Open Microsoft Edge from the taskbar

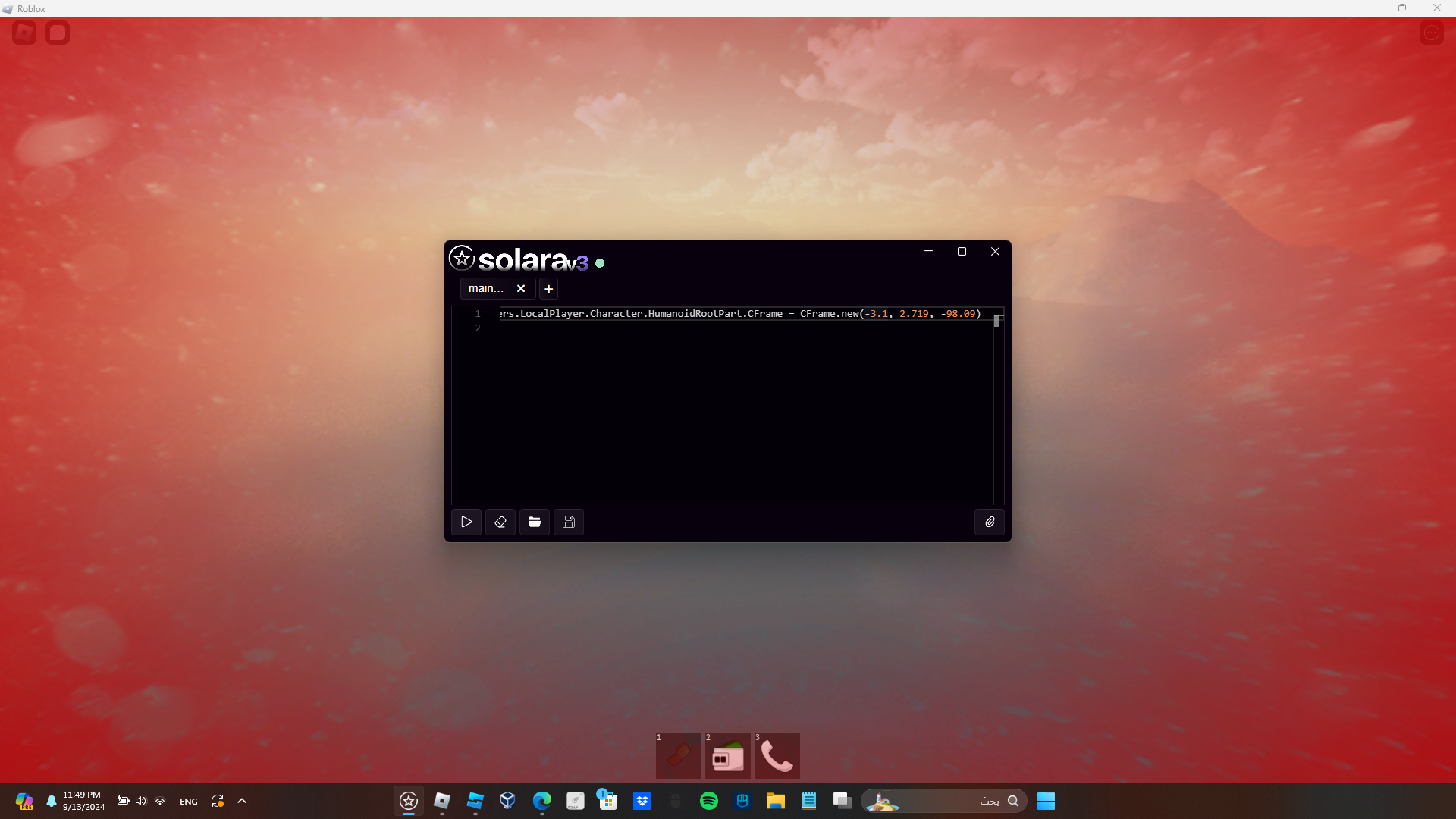(542, 801)
